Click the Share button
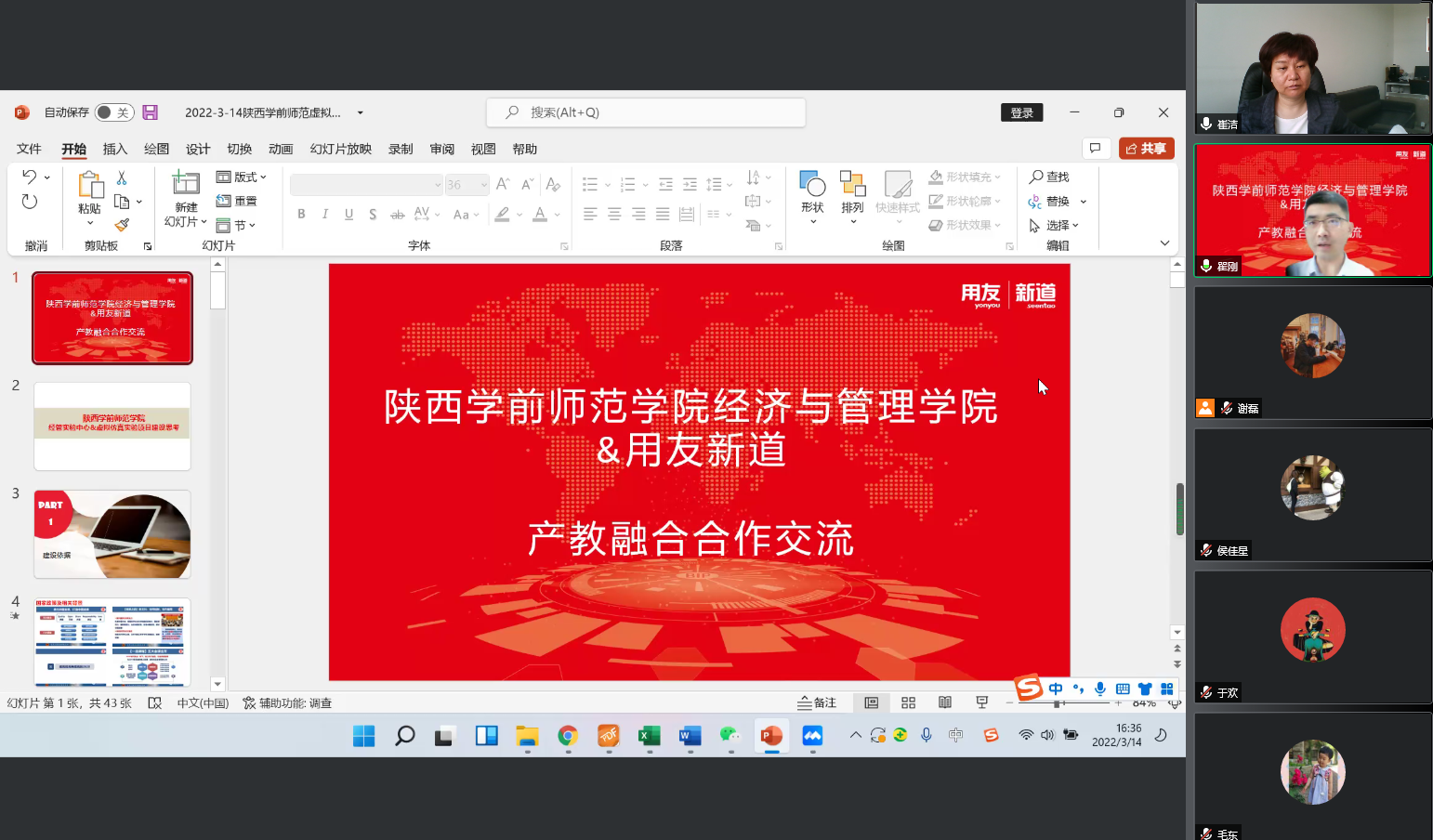The height and width of the screenshot is (840, 1433). [x=1147, y=149]
